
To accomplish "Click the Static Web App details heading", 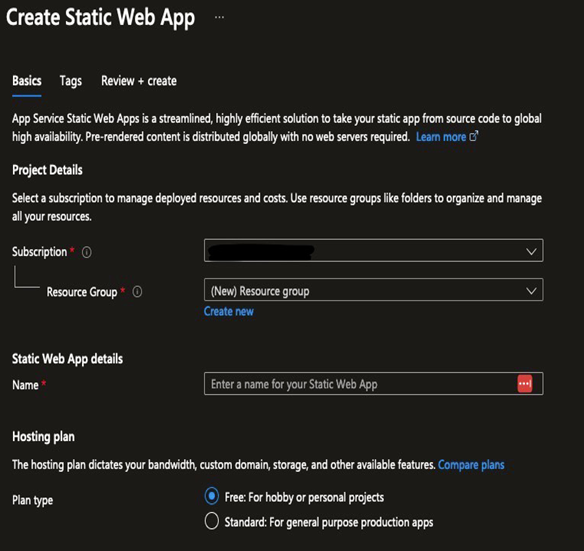I will point(67,359).
